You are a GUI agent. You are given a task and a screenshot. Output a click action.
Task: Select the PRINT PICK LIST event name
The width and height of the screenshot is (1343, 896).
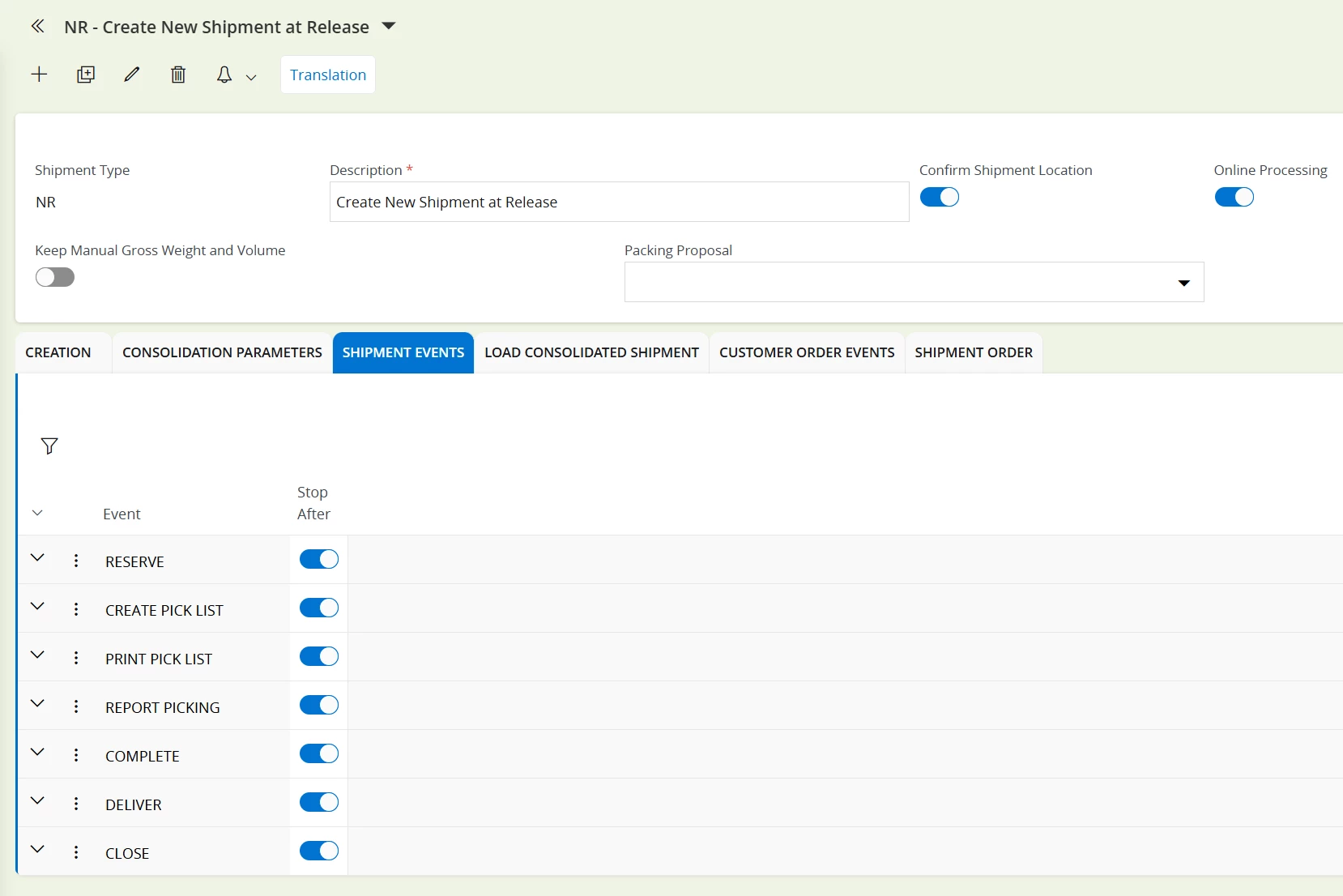coord(159,659)
